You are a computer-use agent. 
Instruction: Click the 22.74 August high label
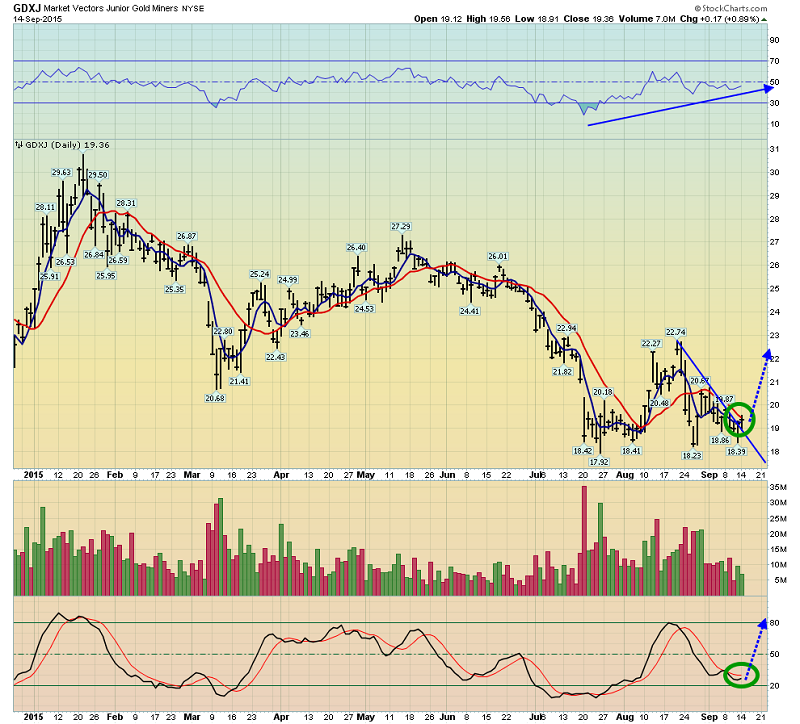(676, 332)
